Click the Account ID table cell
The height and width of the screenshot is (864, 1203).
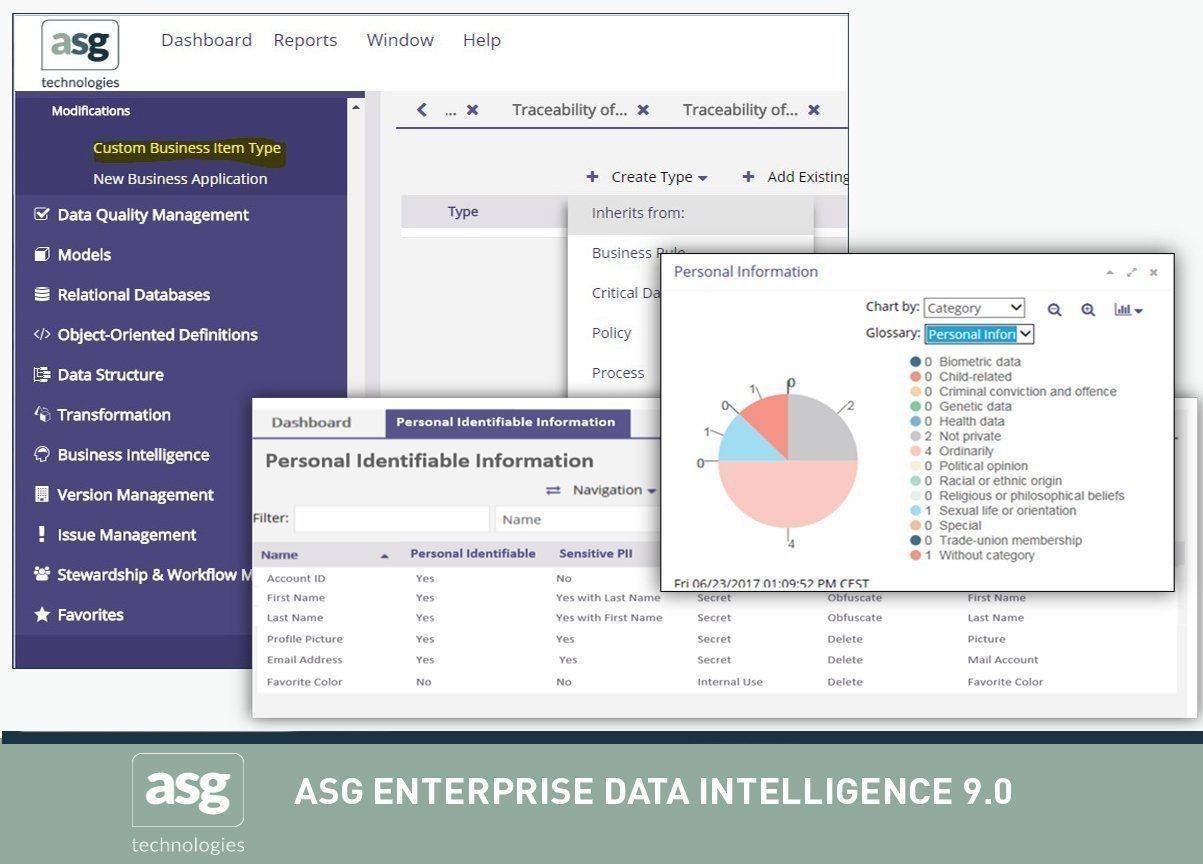click(x=296, y=578)
